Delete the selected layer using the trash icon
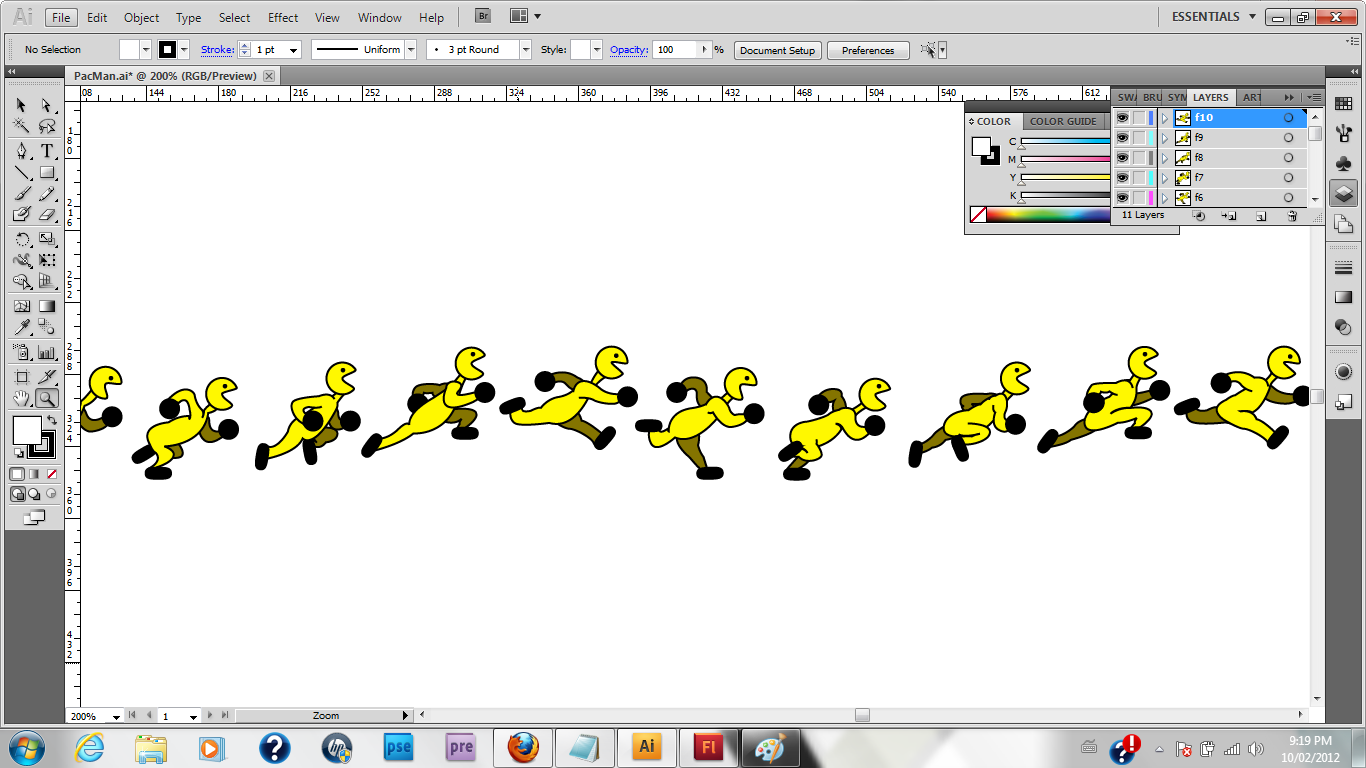The width and height of the screenshot is (1366, 768). pos(1292,216)
